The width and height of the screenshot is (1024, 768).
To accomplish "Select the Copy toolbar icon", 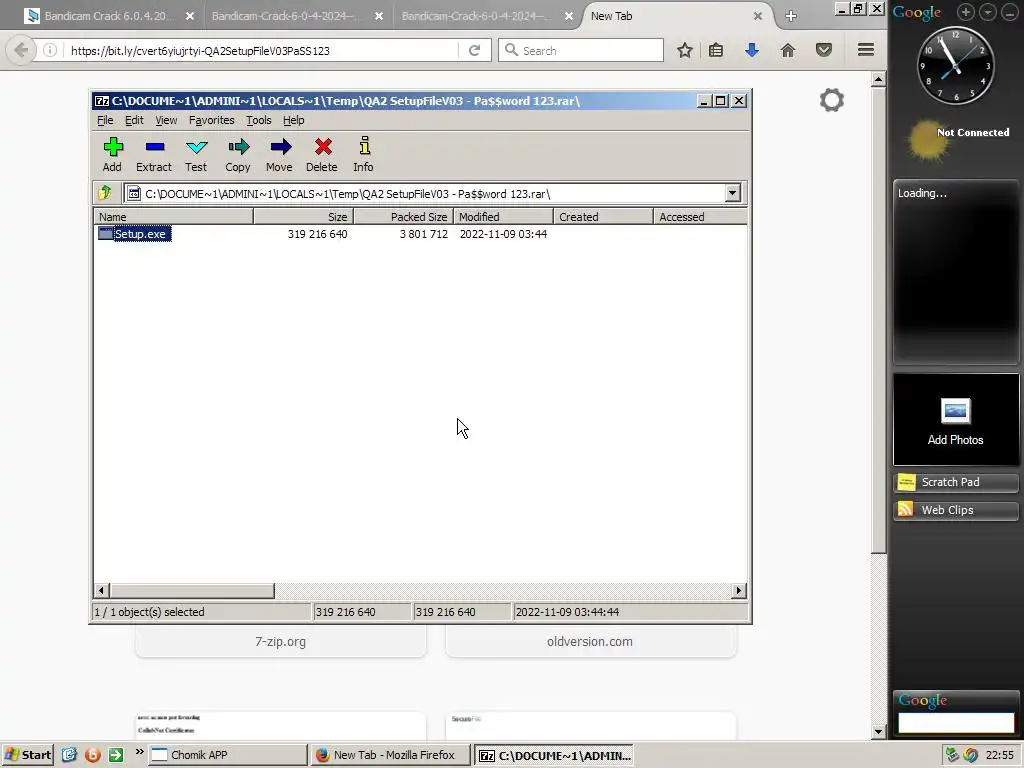I will [238, 154].
